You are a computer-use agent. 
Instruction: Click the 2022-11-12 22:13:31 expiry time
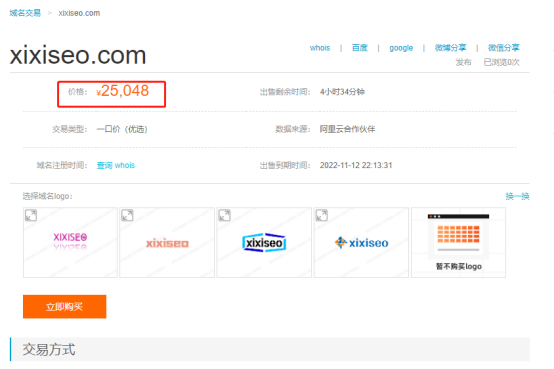tap(356, 165)
